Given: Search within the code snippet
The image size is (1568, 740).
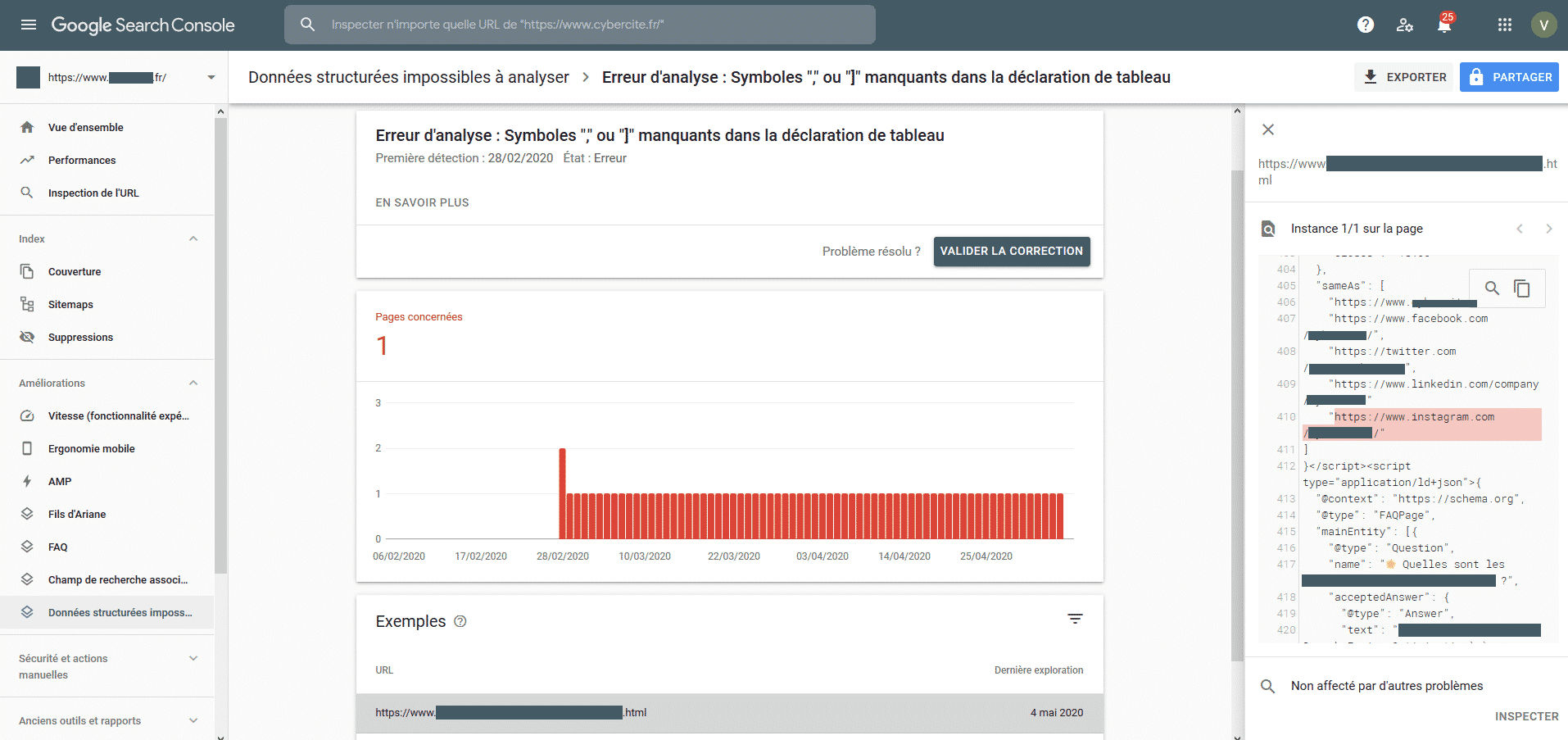Looking at the screenshot, I should tap(1492, 288).
